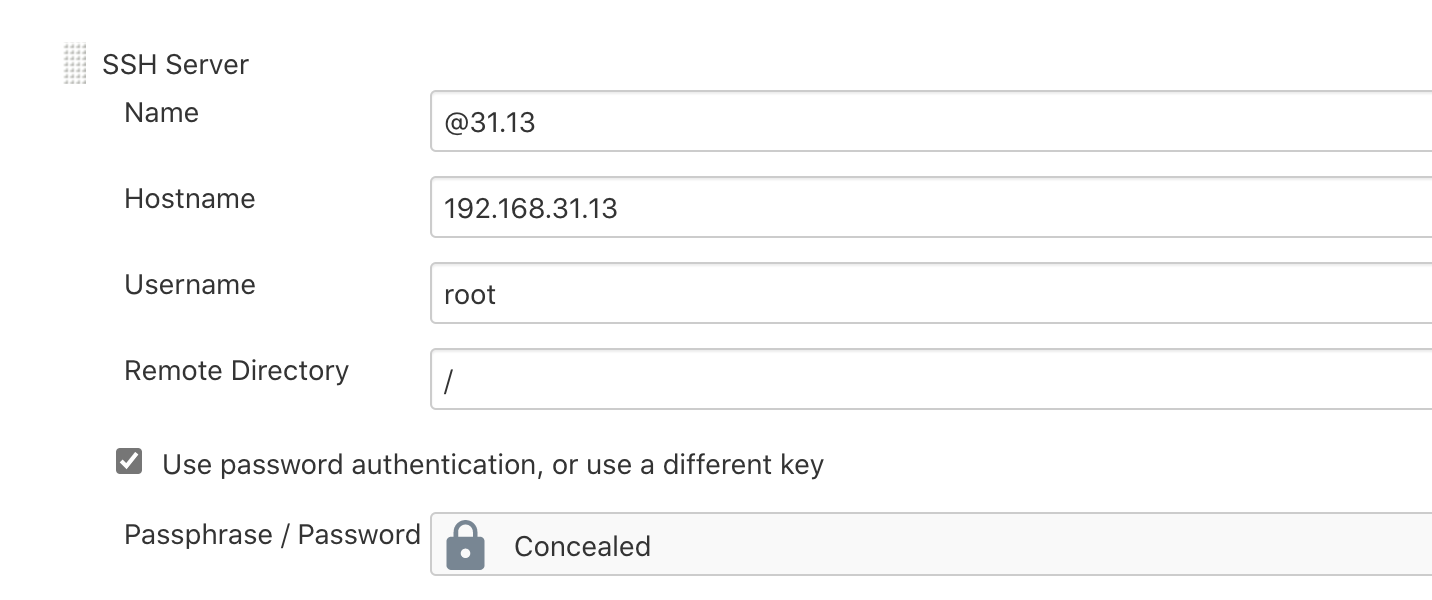The image size is (1432, 600).
Task: Click the SSH Server section header
Action: pyautogui.click(x=173, y=64)
